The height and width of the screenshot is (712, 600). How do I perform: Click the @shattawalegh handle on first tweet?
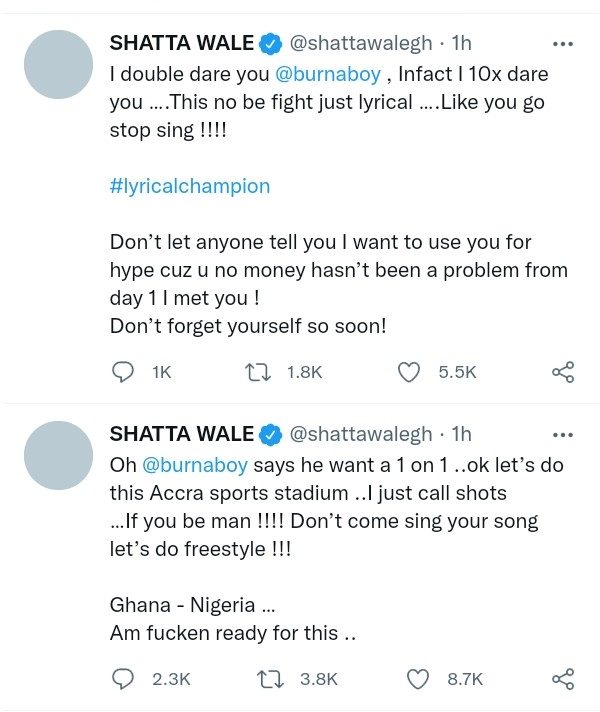click(x=361, y=43)
